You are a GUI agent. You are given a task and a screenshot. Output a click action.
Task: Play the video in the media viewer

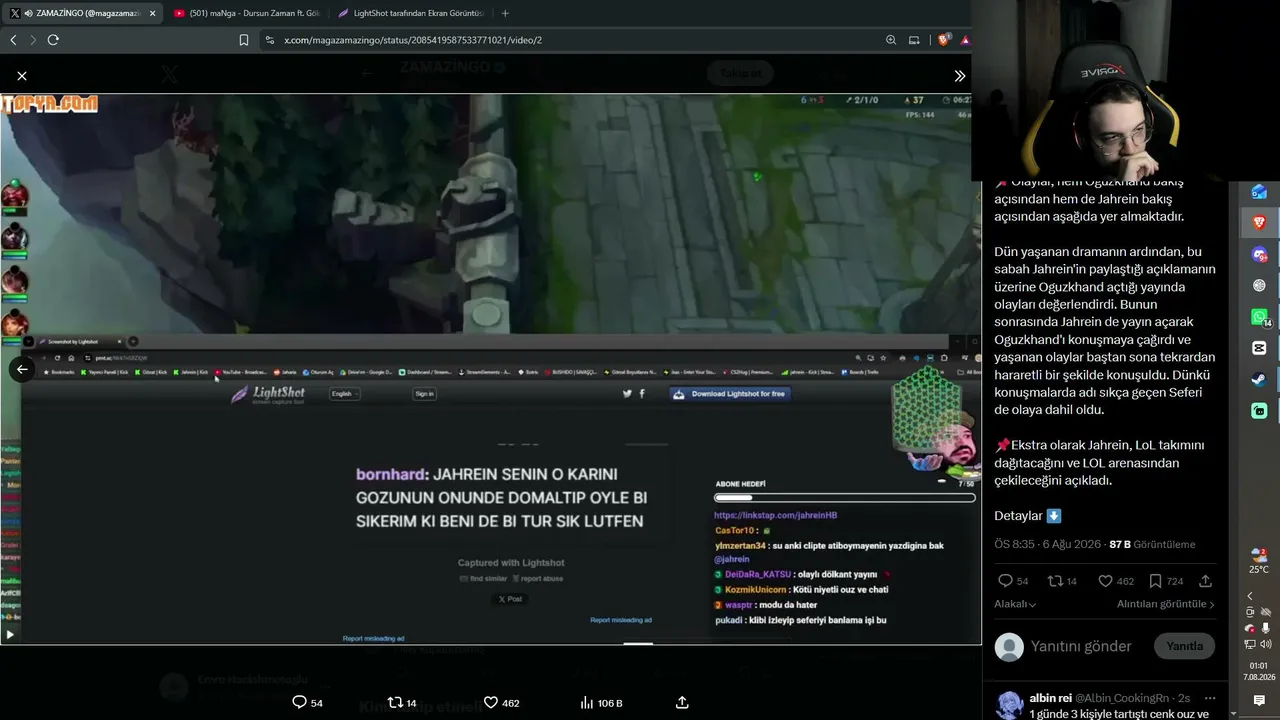pos(10,634)
